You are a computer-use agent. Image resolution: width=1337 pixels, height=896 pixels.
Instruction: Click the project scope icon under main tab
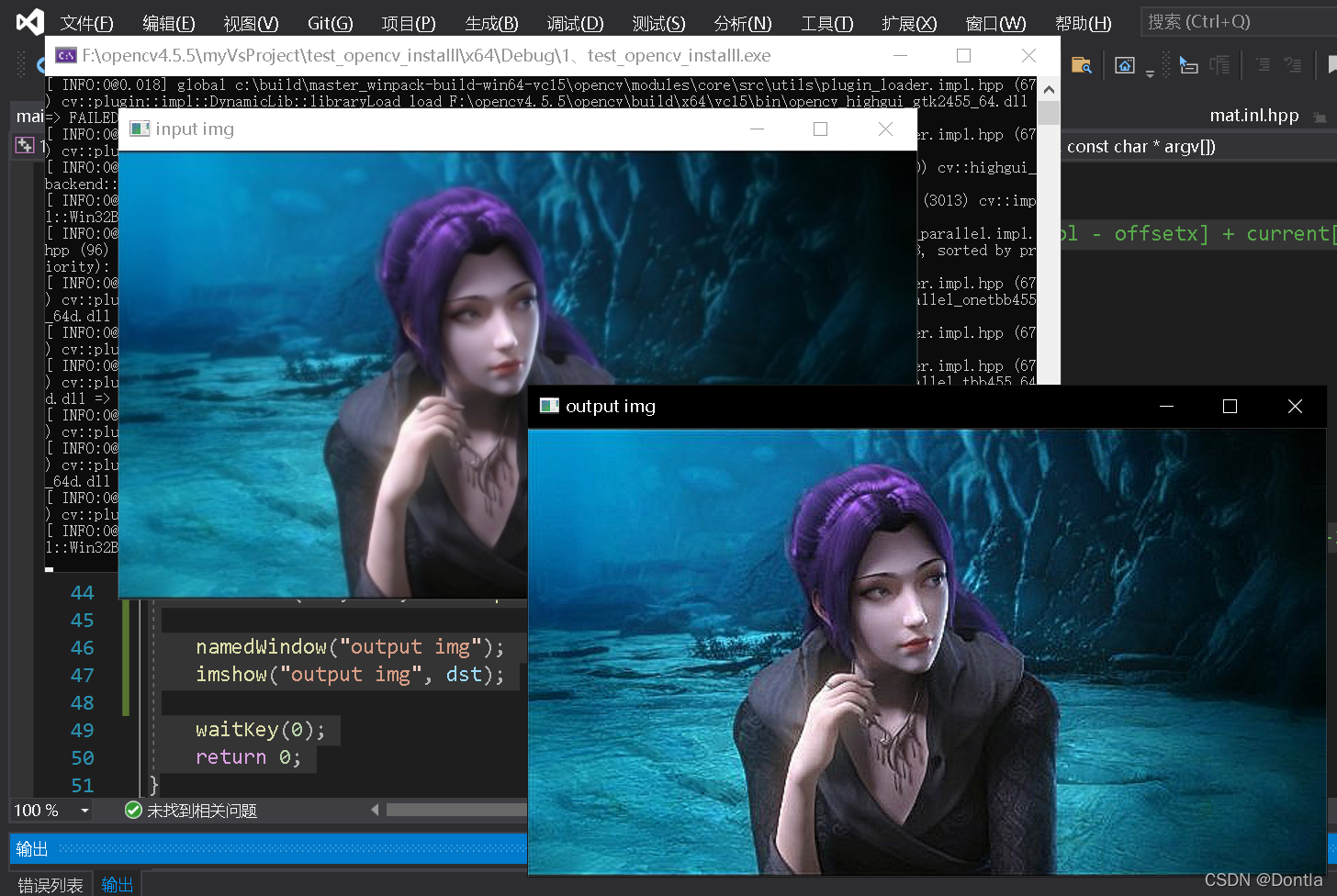(x=25, y=145)
